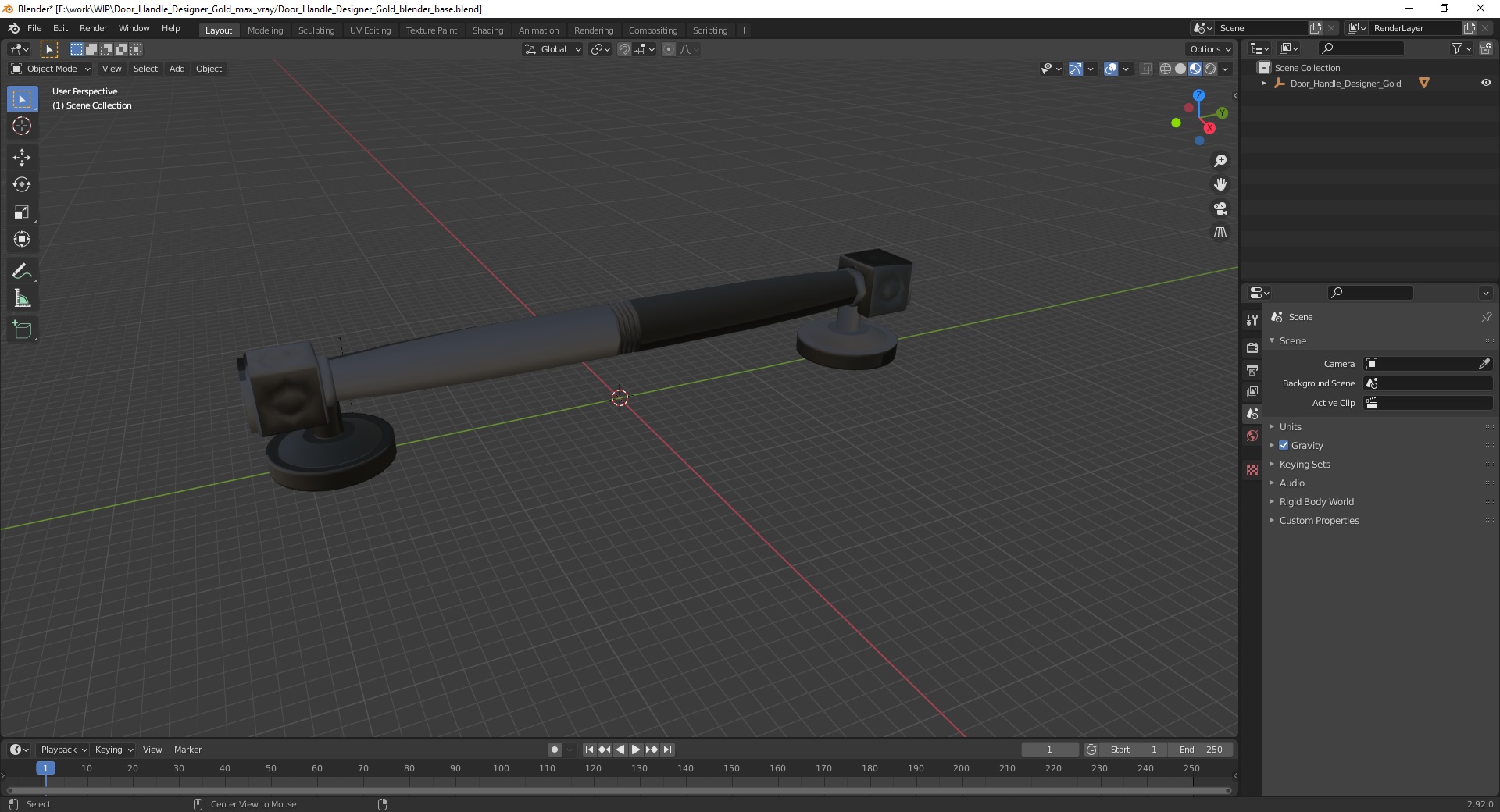Open the View Layer properties tab

click(1252, 391)
